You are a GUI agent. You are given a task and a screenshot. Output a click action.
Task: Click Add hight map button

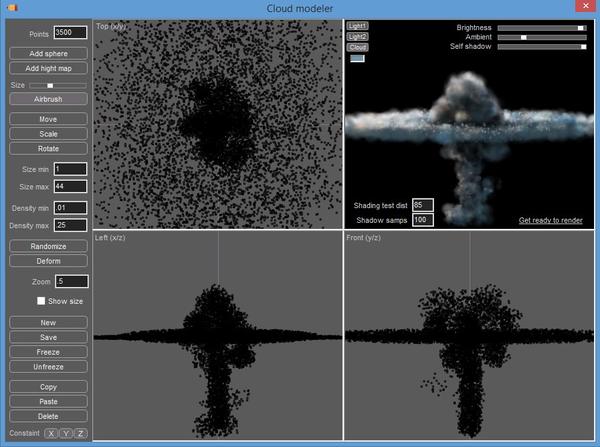[x=48, y=68]
